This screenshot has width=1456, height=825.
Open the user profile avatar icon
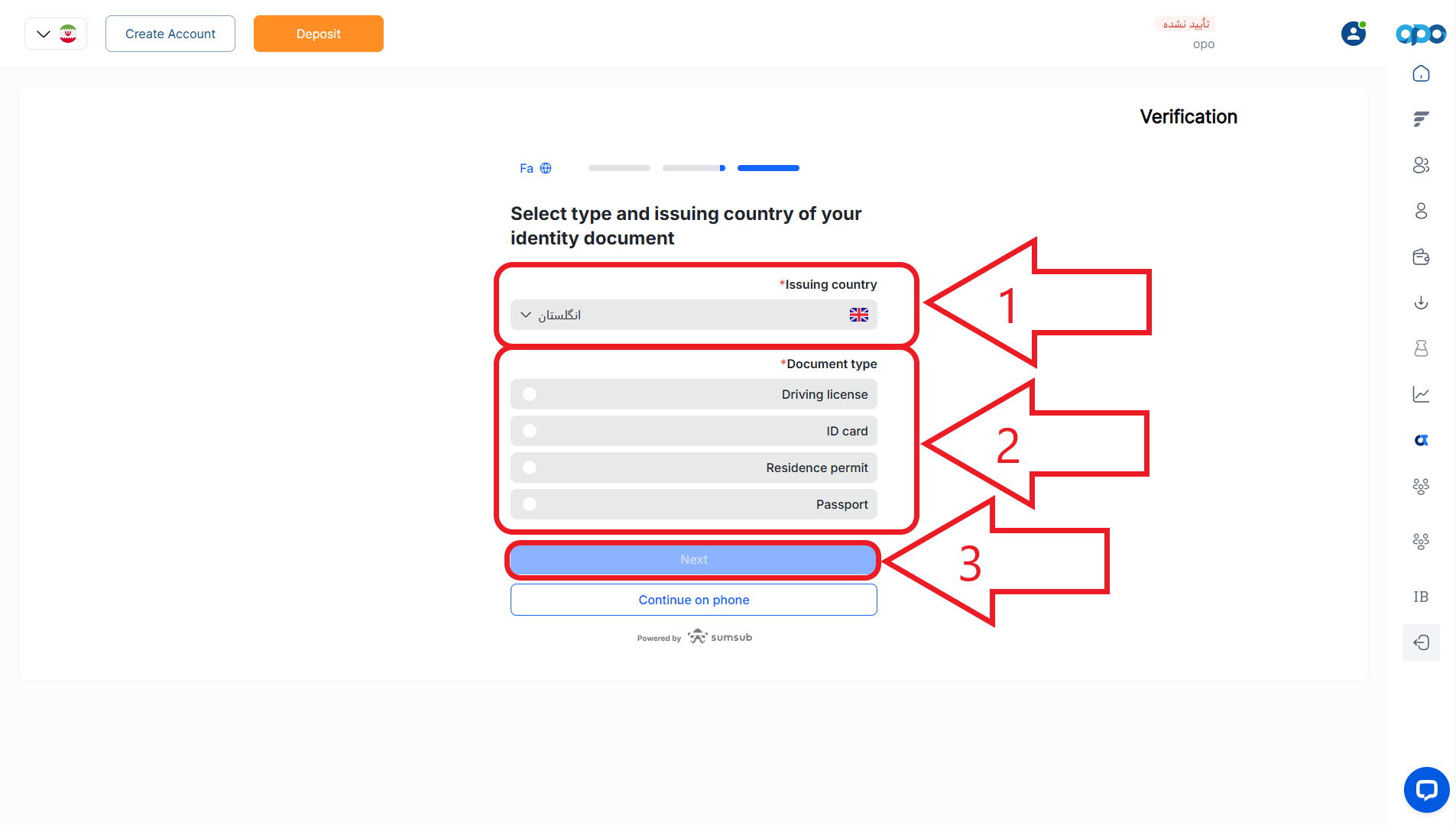pyautogui.click(x=1353, y=34)
